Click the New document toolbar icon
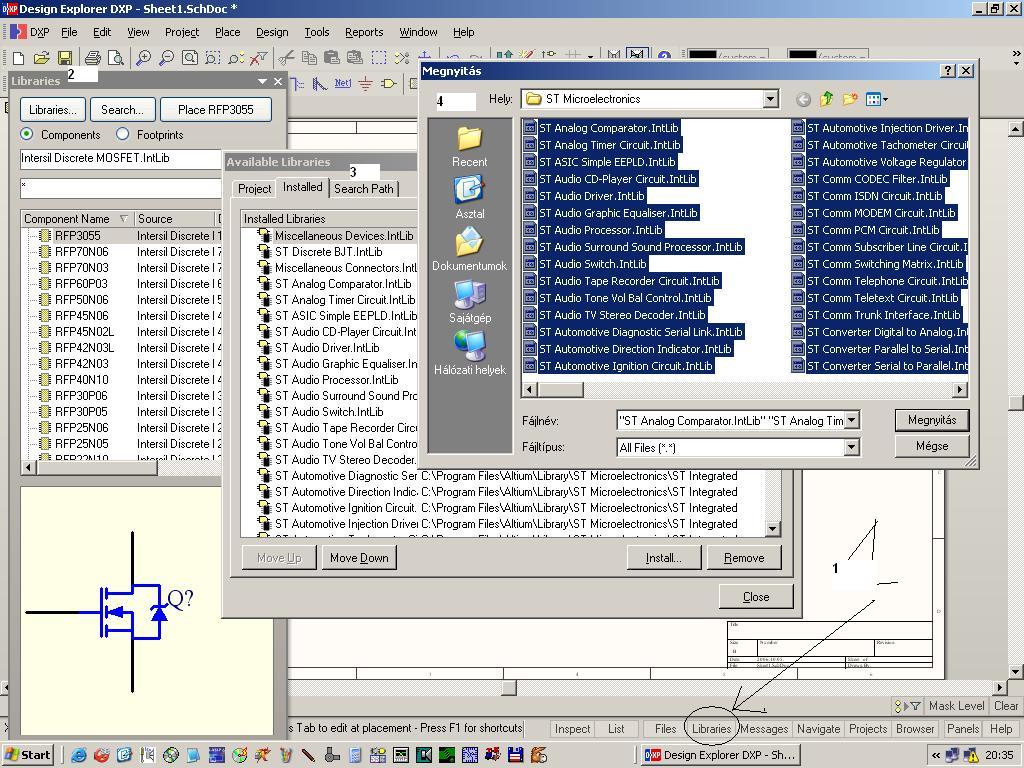Viewport: 1024px width, 768px height. pos(18,58)
